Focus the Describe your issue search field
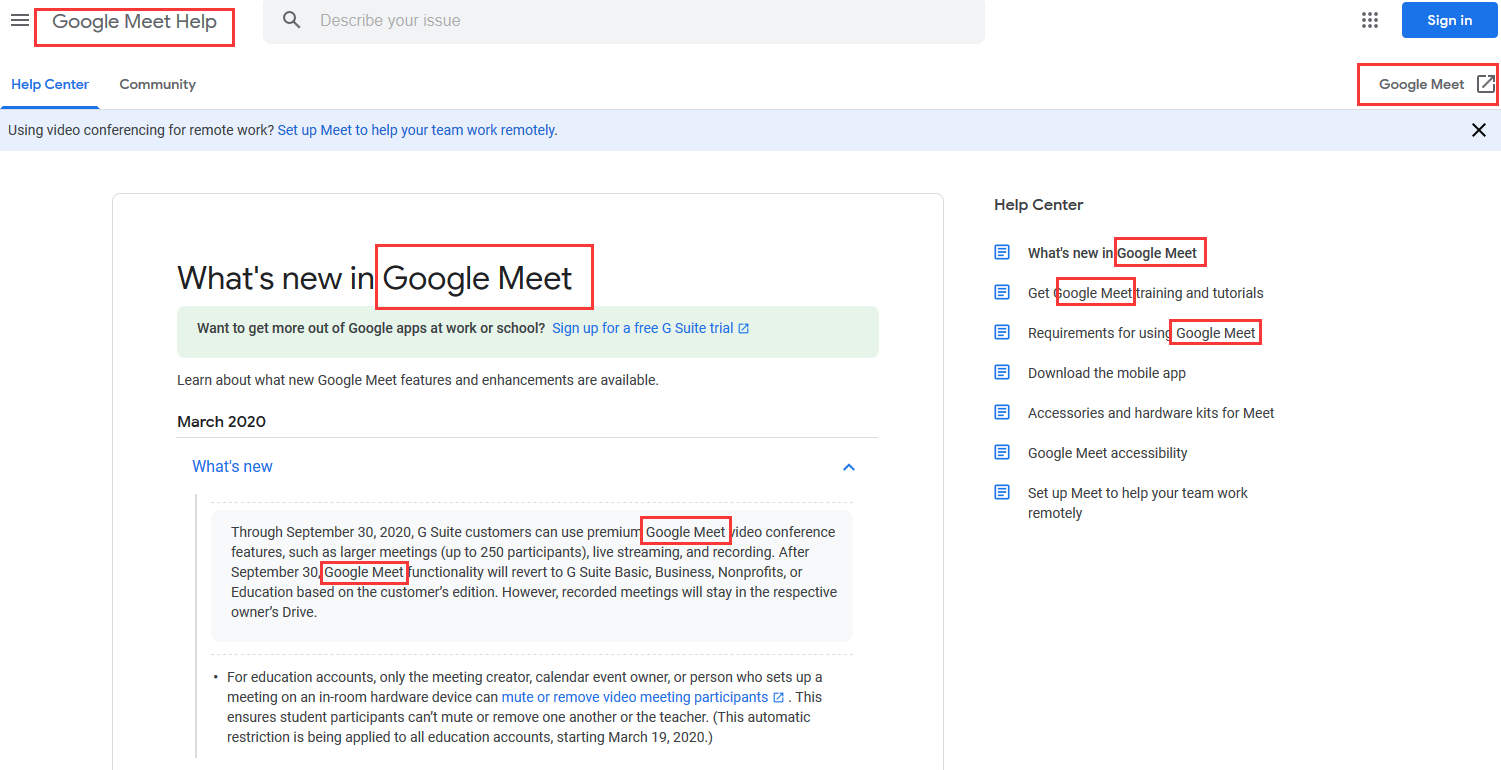Screen dimensions: 1501x770 coord(624,20)
